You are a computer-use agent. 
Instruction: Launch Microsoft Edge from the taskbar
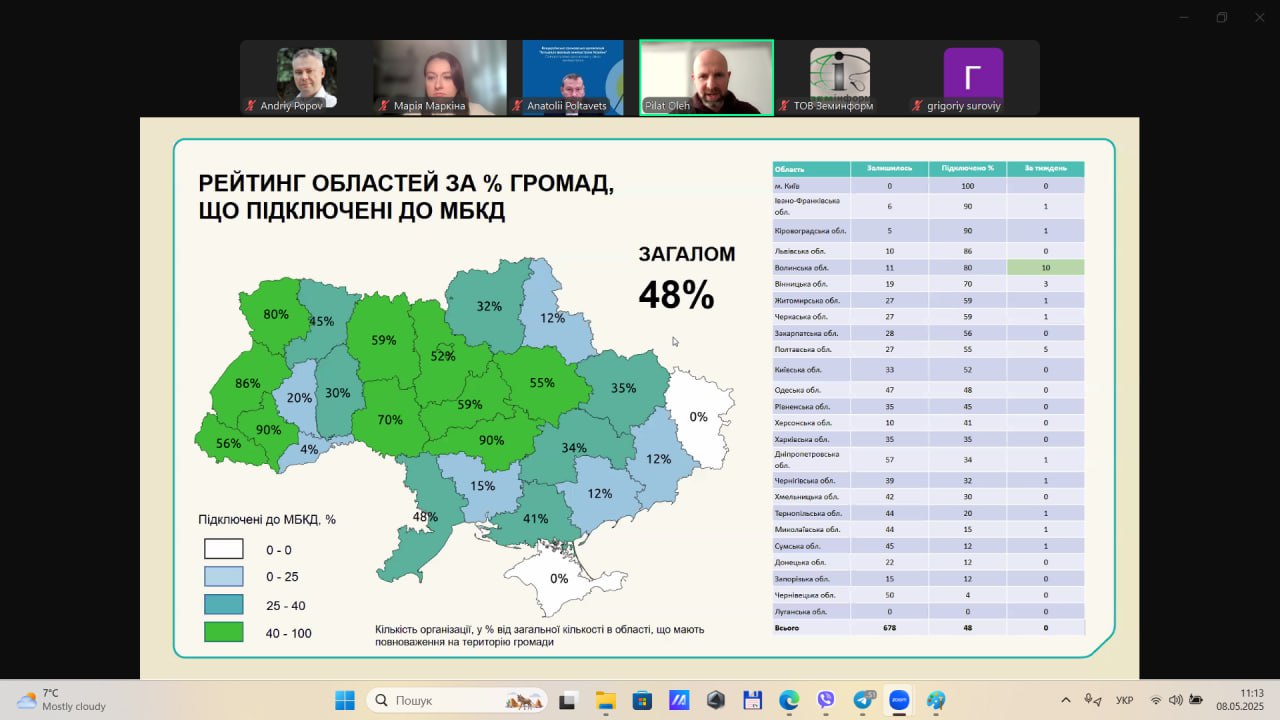click(789, 700)
